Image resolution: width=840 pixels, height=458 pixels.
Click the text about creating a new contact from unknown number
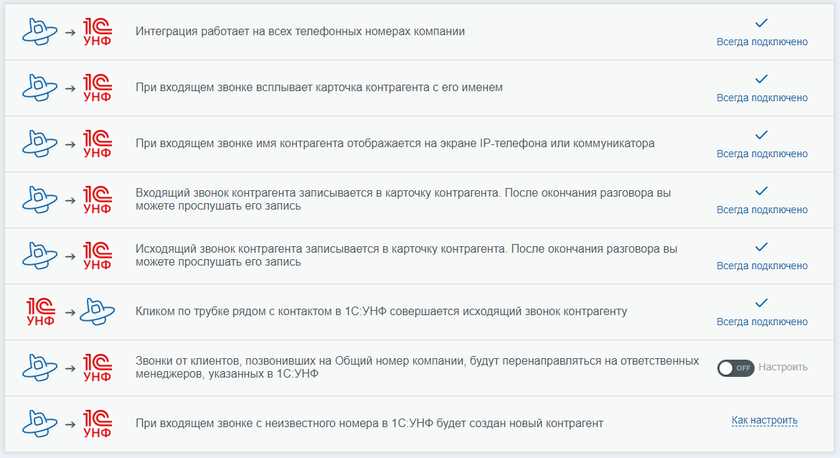click(x=369, y=423)
